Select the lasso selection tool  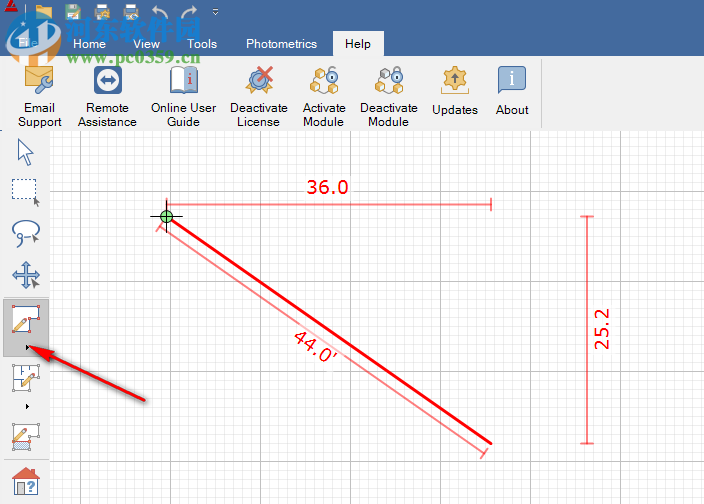coord(26,233)
